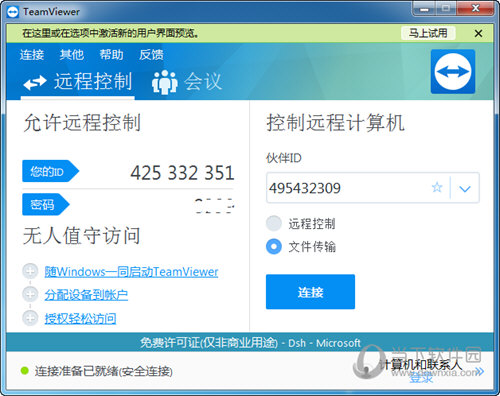500x396 pixels.
Task: Click the 连接准备已就绪 status text
Action: click(104, 371)
